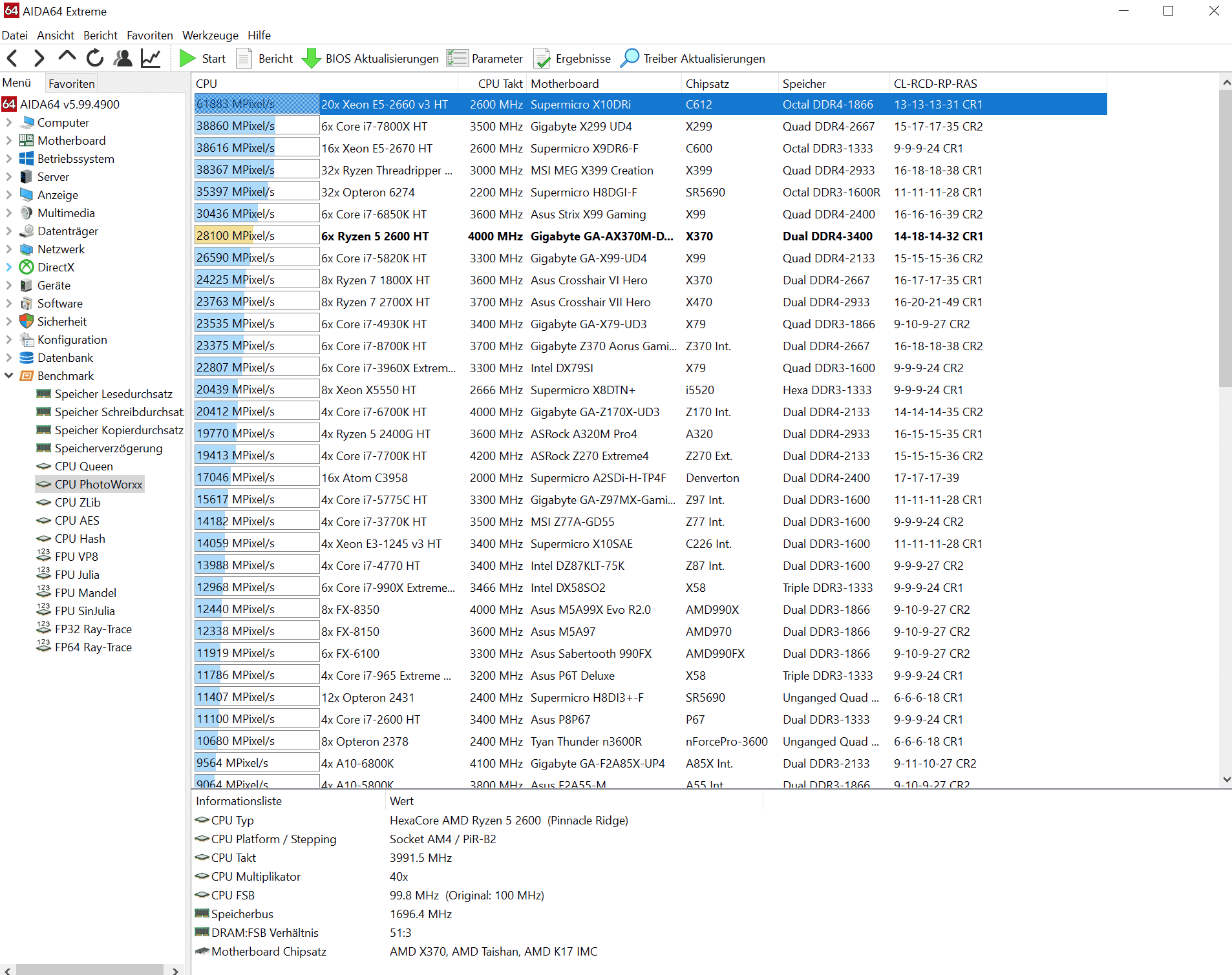The height and width of the screenshot is (975, 1232).
Task: Expand the Server tree node
Action: [8, 176]
